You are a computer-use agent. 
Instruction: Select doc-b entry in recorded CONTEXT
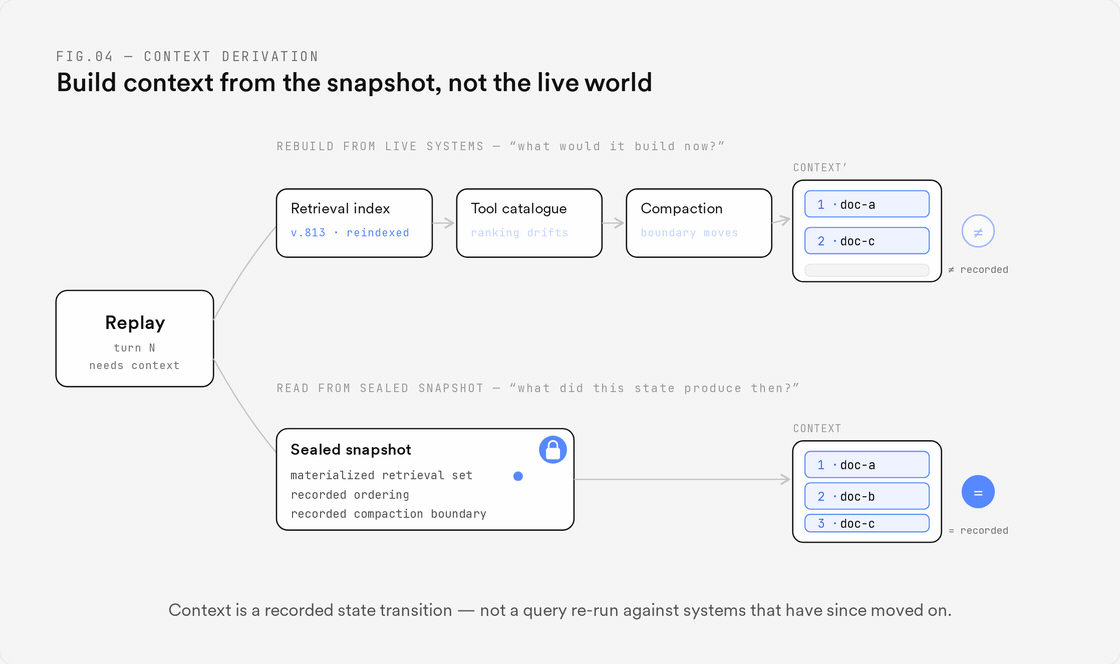tap(867, 496)
